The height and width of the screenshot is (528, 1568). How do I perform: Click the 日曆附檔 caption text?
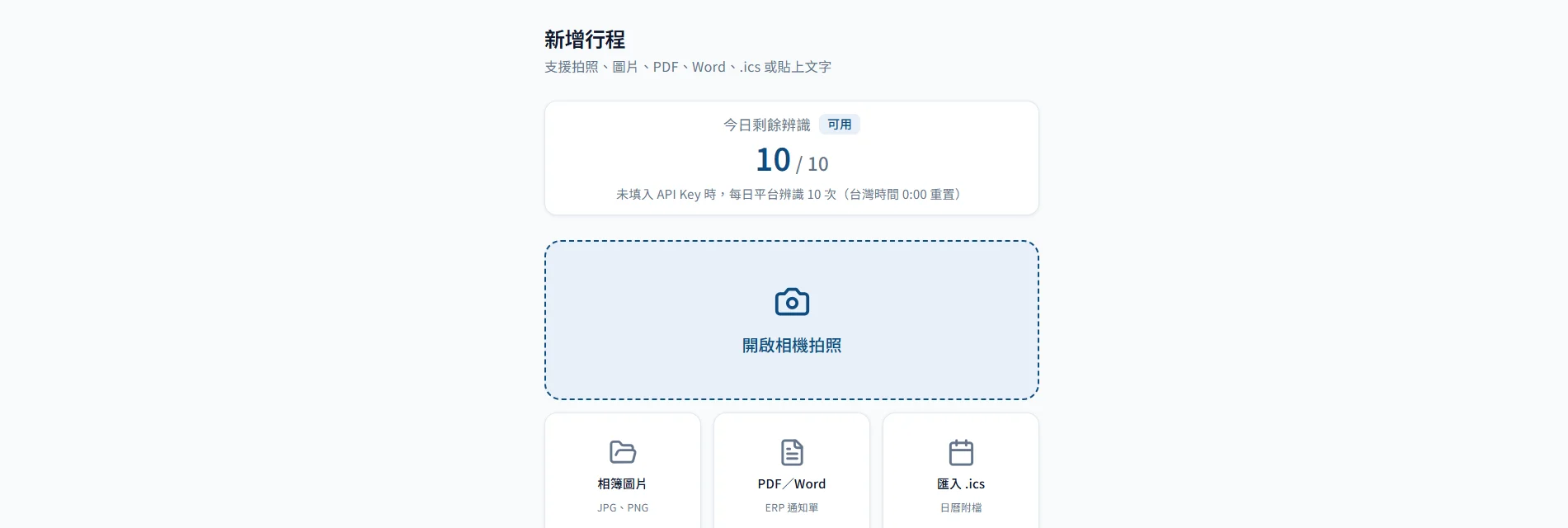[x=961, y=508]
